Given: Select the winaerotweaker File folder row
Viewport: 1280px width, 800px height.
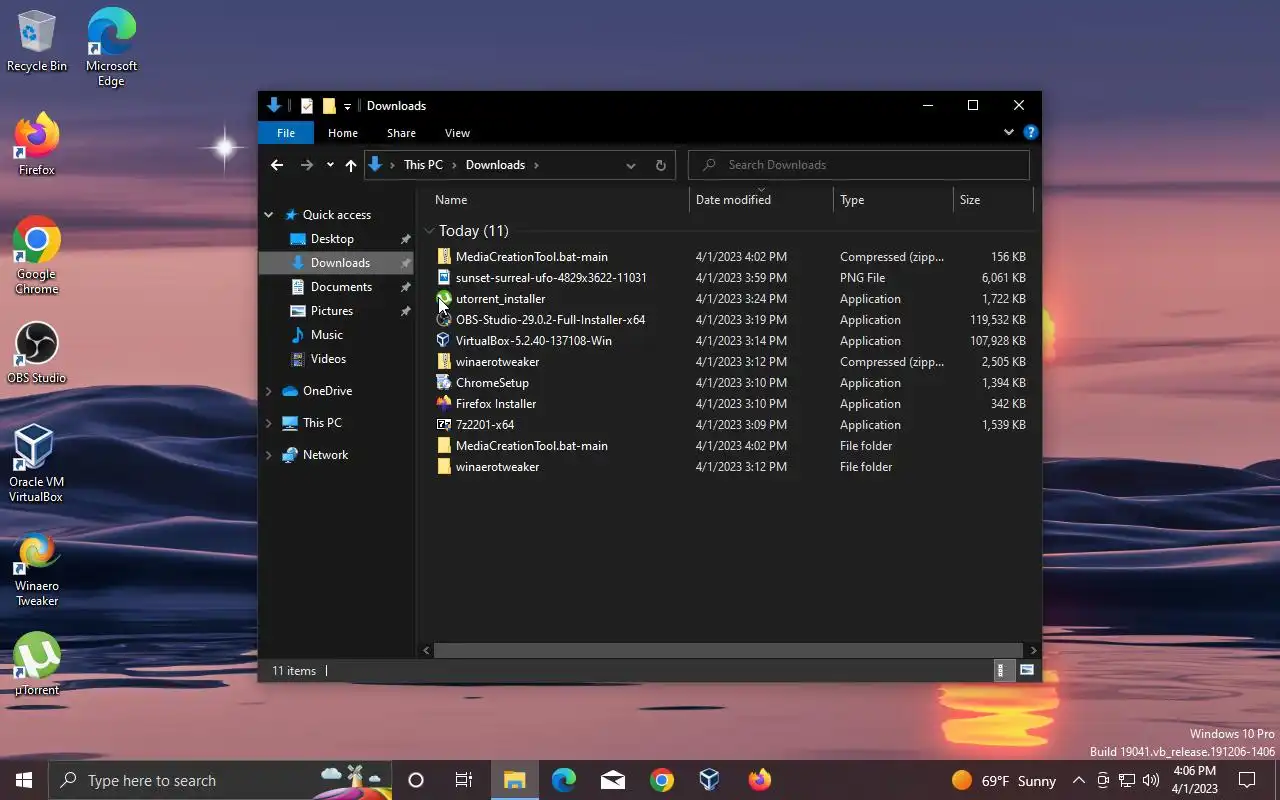Looking at the screenshot, I should coord(731,467).
